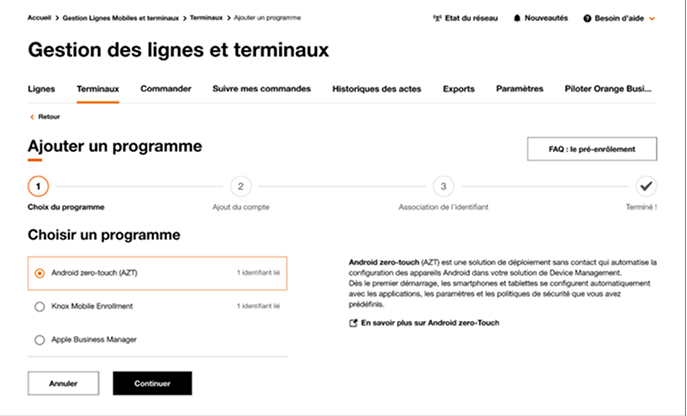Click the step 2 circle Ajout du compte
This screenshot has height=416, width=687.
(240, 186)
